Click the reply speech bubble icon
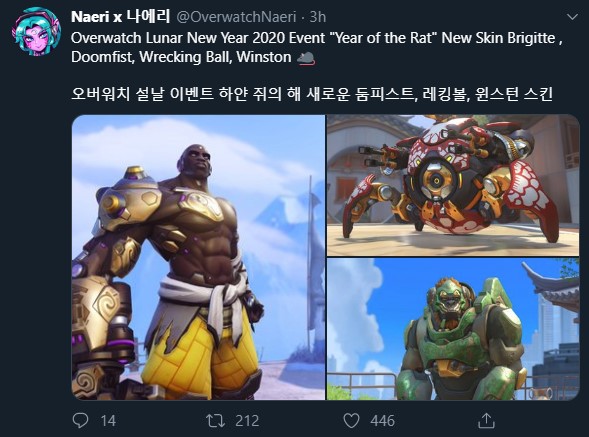Viewport: 589px width, 437px height. coord(80,420)
